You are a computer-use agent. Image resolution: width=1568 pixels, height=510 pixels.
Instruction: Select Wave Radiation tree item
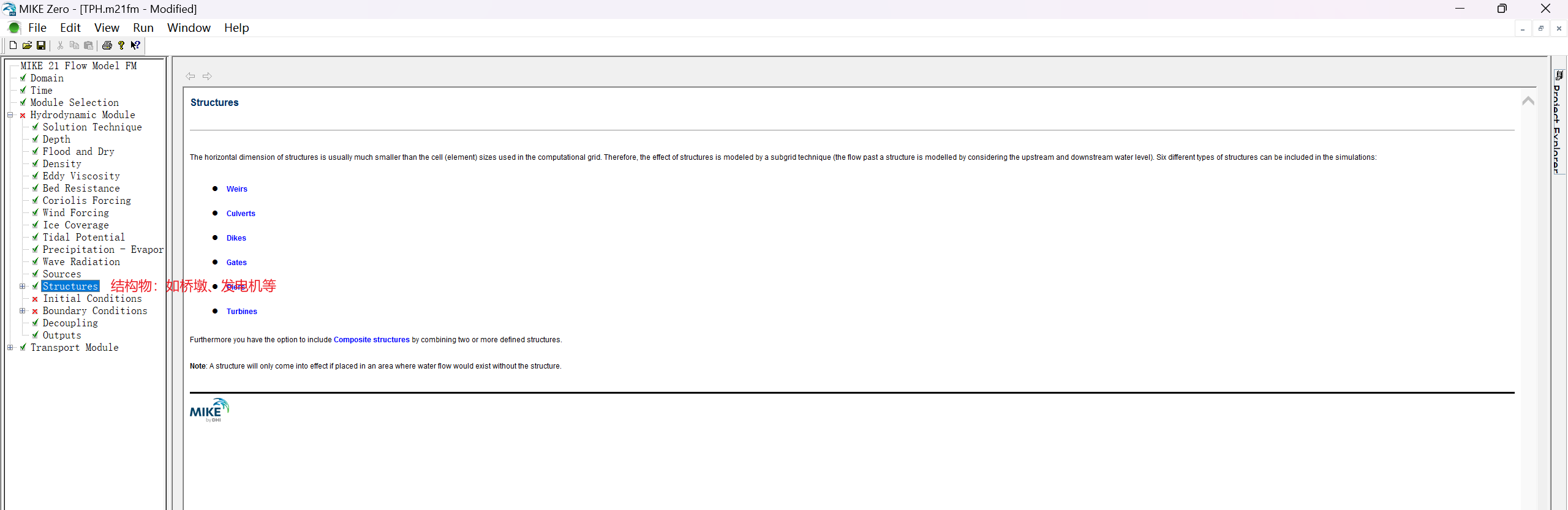pos(81,262)
